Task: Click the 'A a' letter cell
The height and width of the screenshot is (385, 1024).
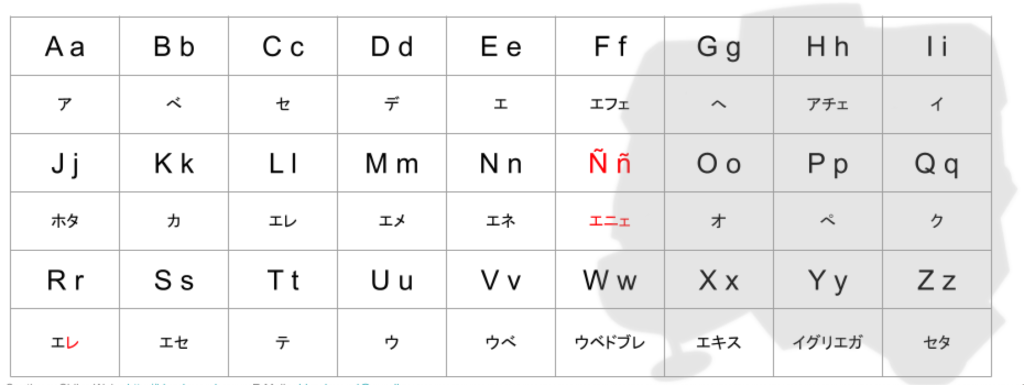Action: click(65, 46)
